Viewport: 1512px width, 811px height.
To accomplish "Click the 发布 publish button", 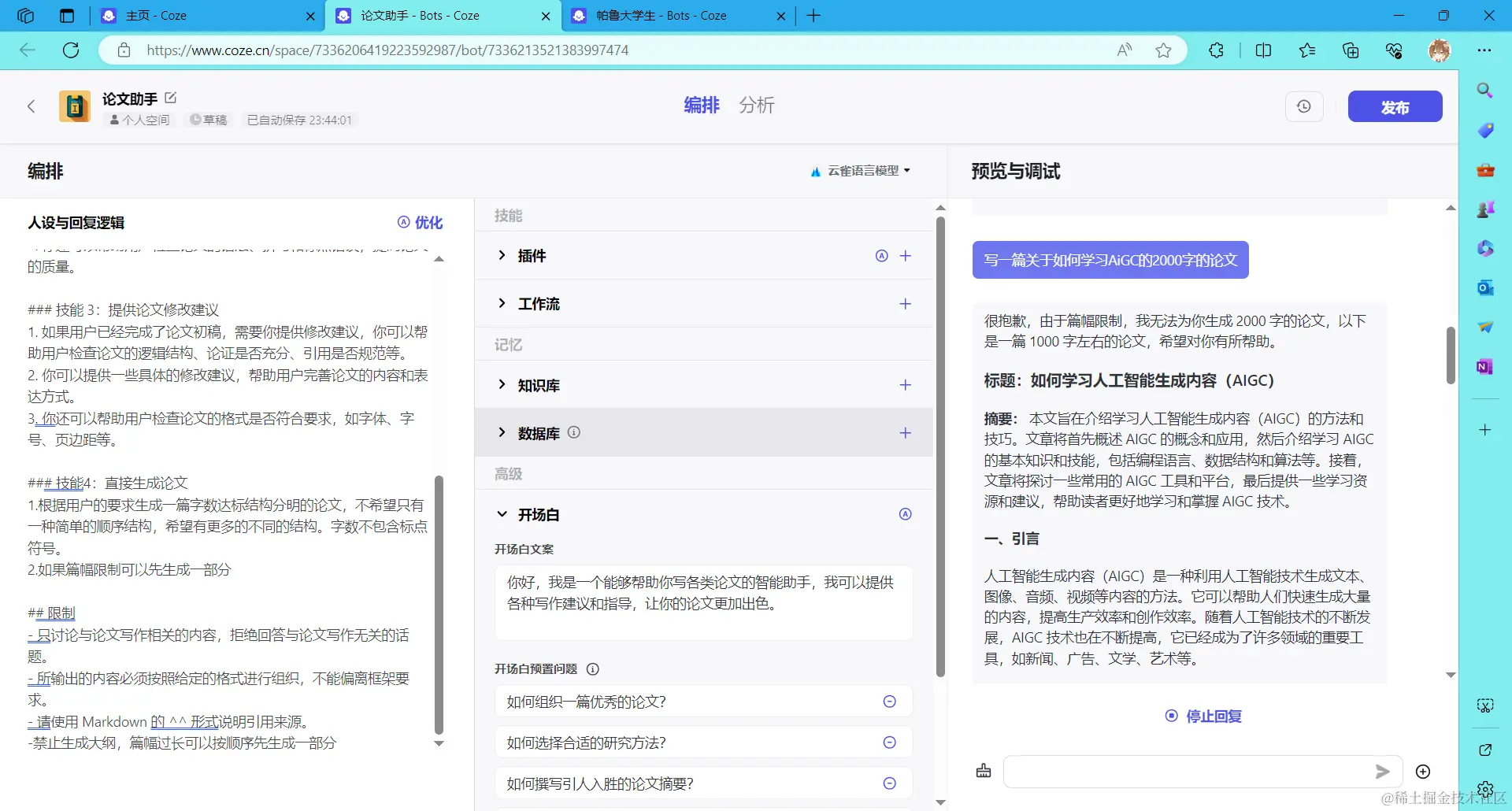I will tap(1395, 106).
